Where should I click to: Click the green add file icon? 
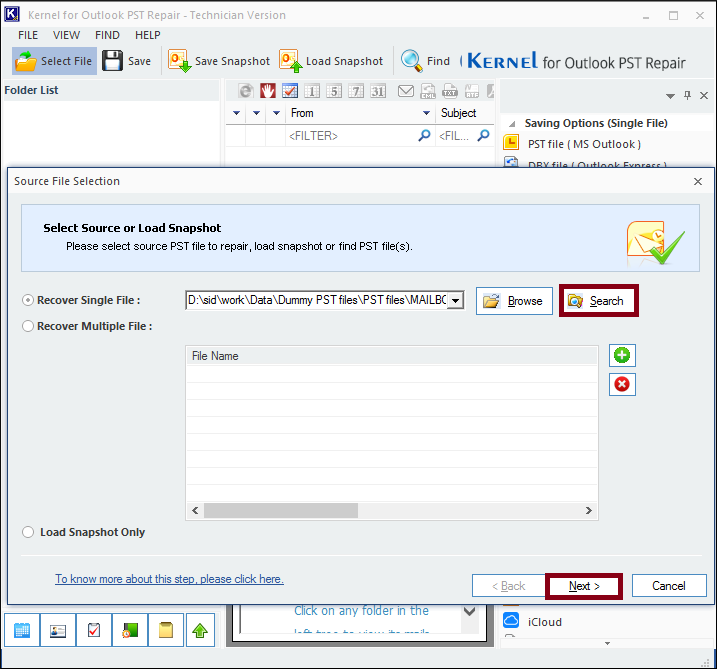[x=622, y=355]
